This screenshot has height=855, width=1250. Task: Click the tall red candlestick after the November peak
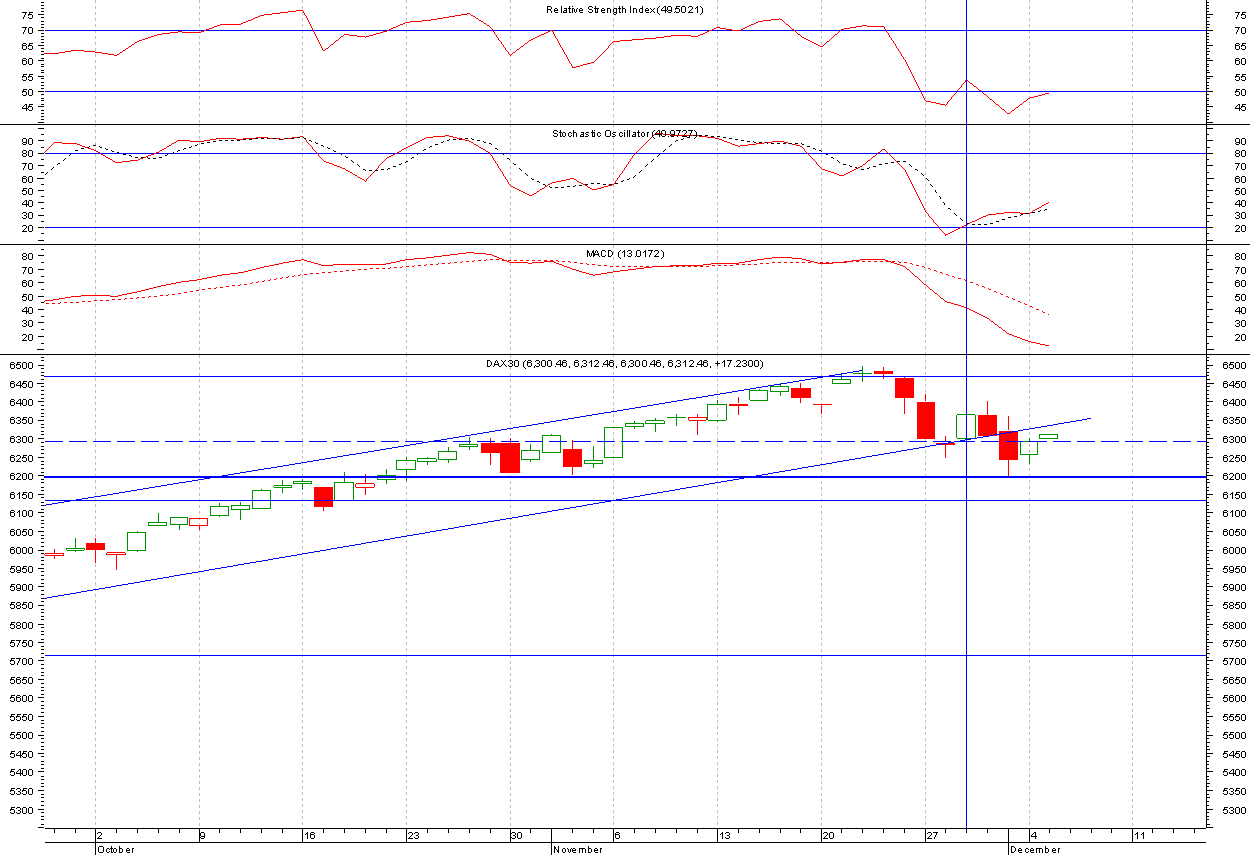905,390
